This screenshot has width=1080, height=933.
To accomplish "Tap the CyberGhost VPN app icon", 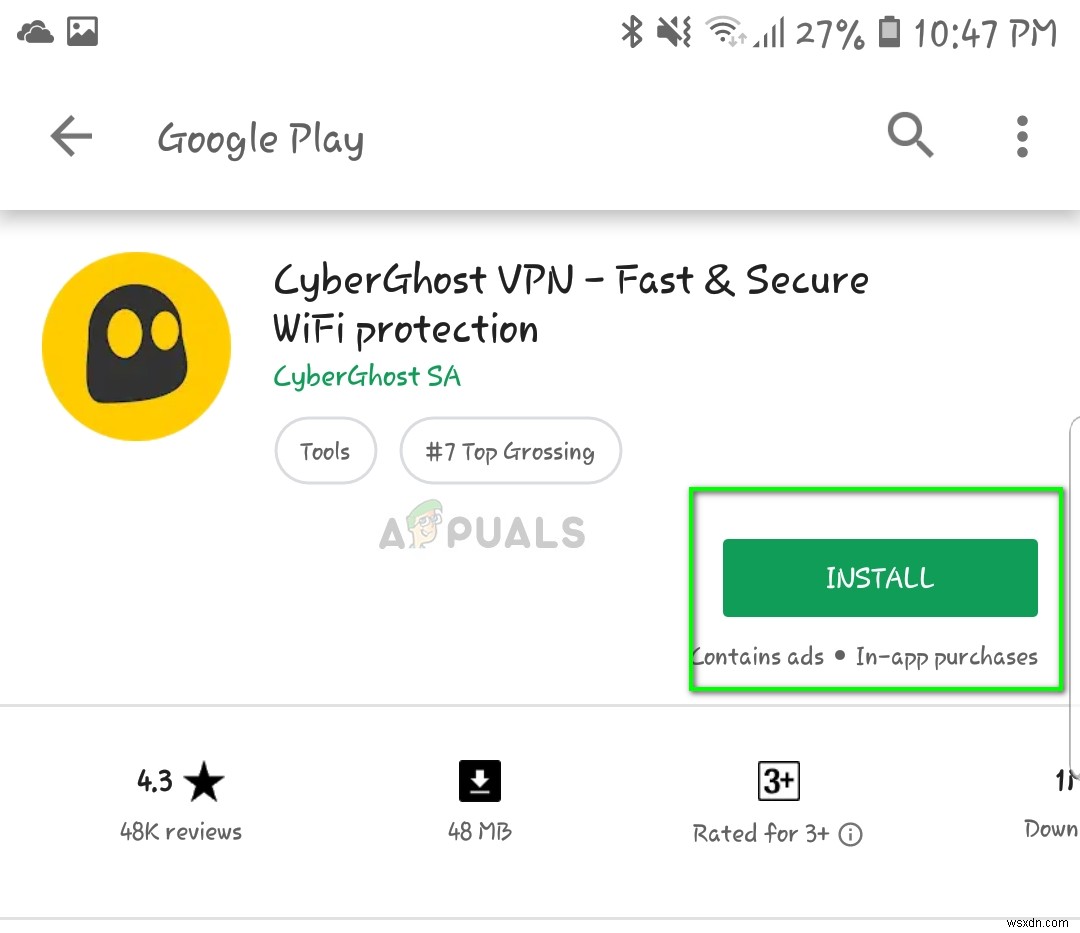I will (x=136, y=346).
